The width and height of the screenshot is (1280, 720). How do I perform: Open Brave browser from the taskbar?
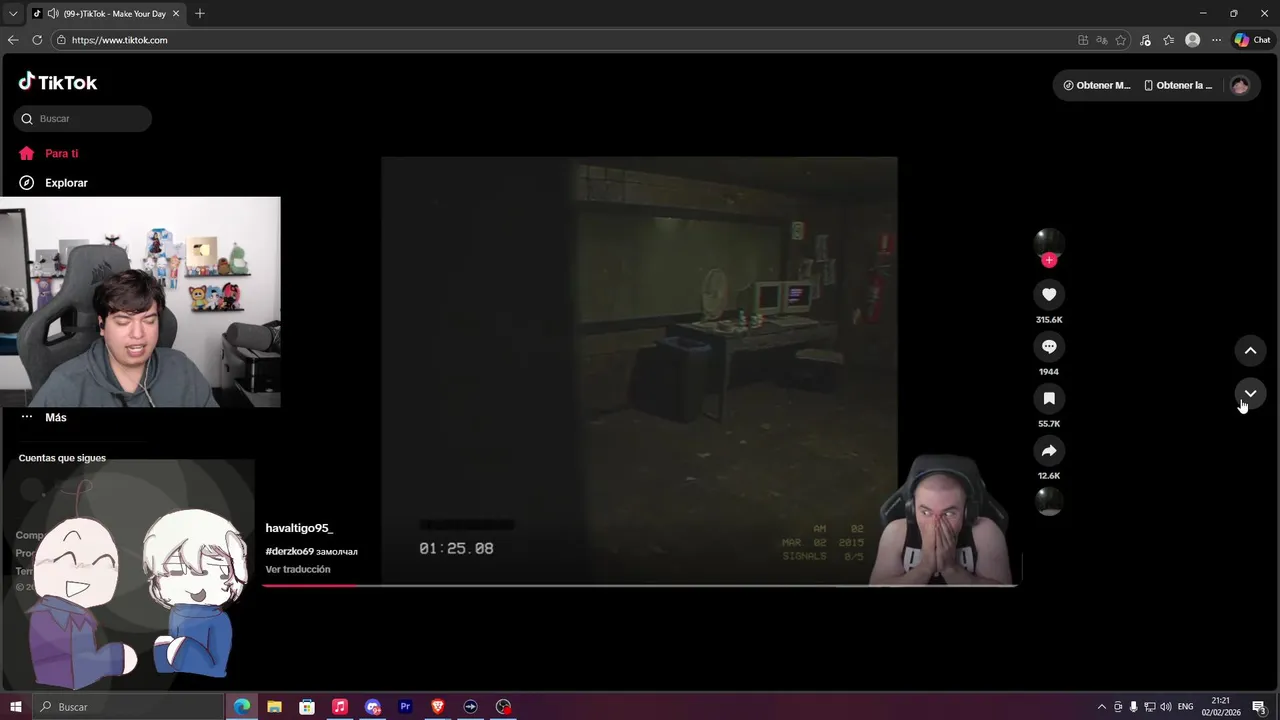437,707
